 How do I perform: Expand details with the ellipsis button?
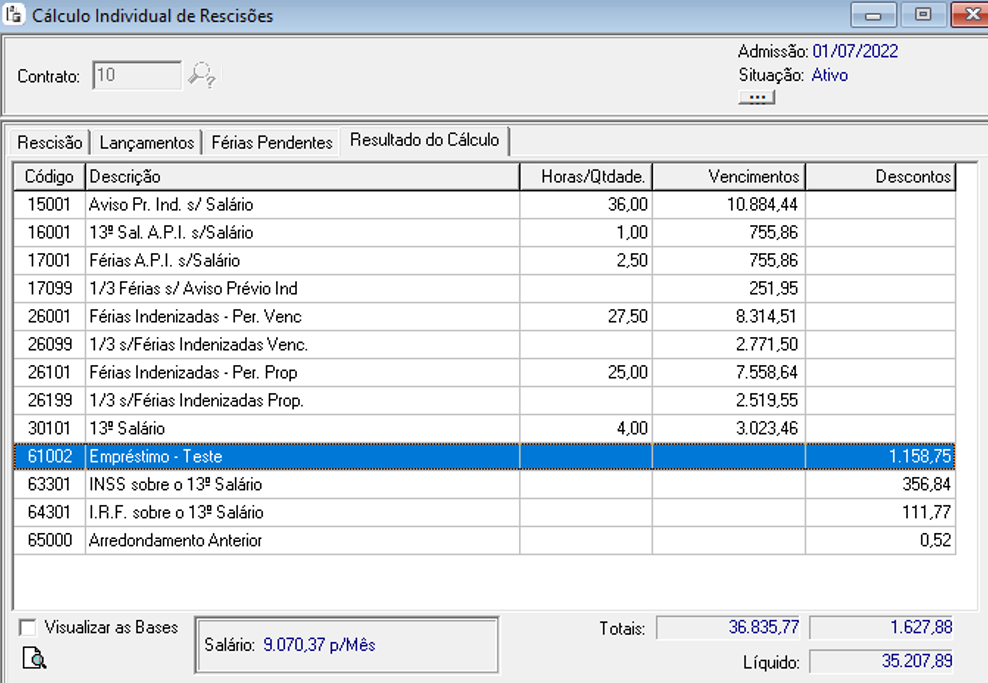click(756, 98)
